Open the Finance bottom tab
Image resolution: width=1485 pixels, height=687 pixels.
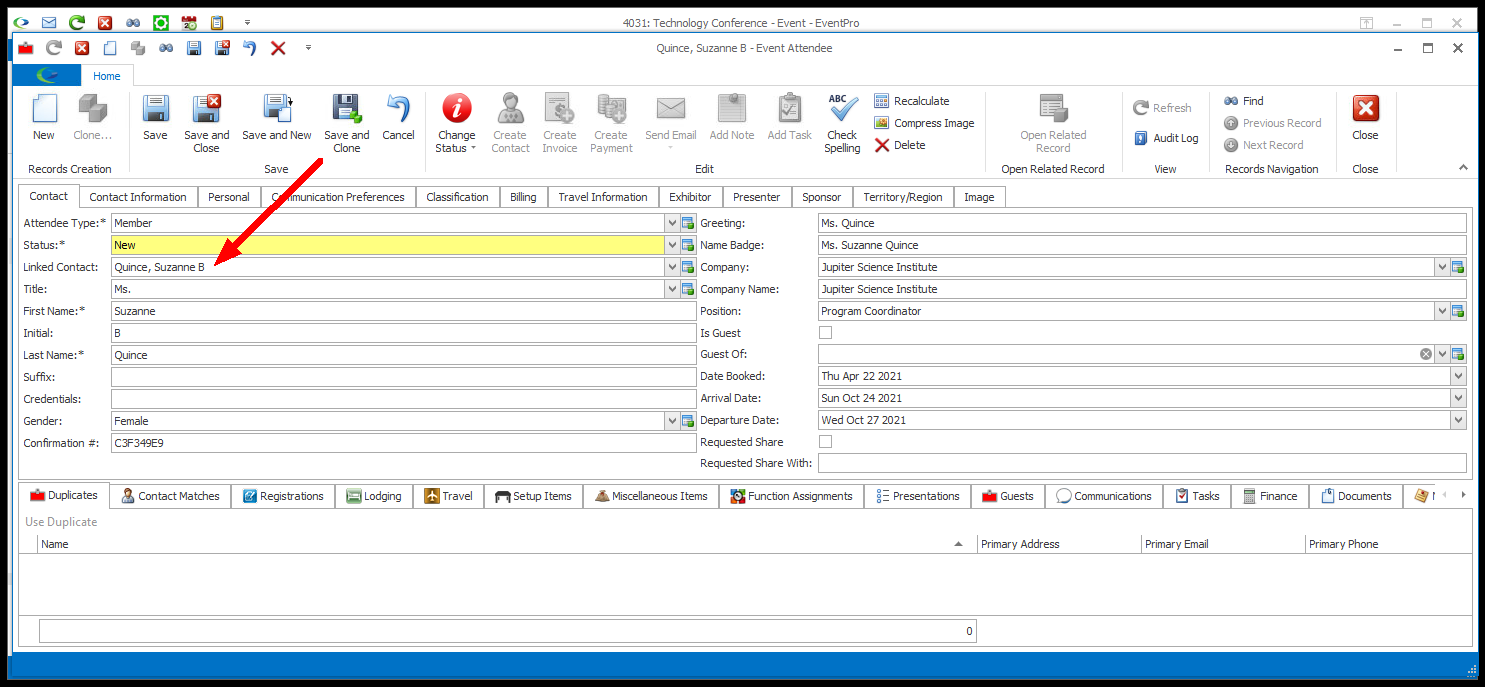click(1270, 496)
